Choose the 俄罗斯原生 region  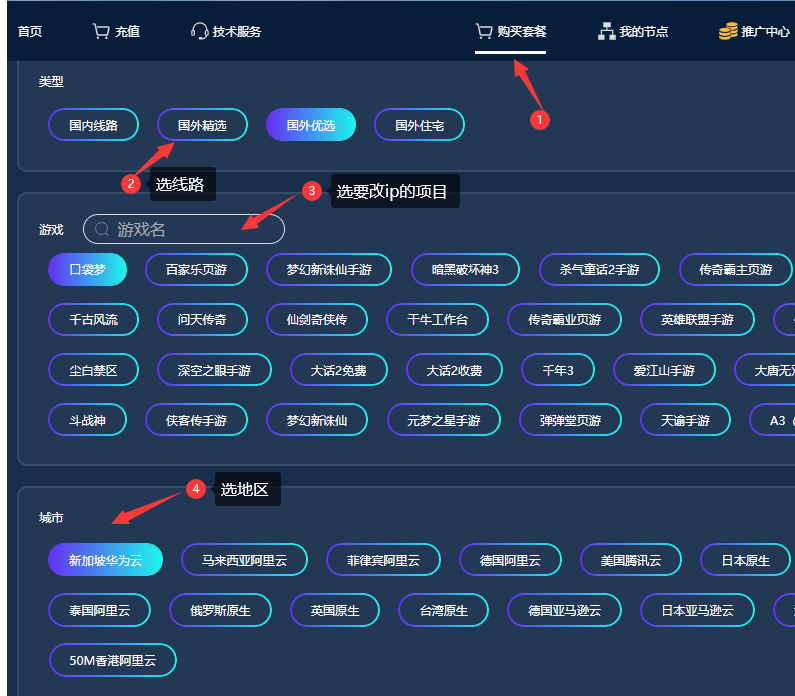click(221, 610)
